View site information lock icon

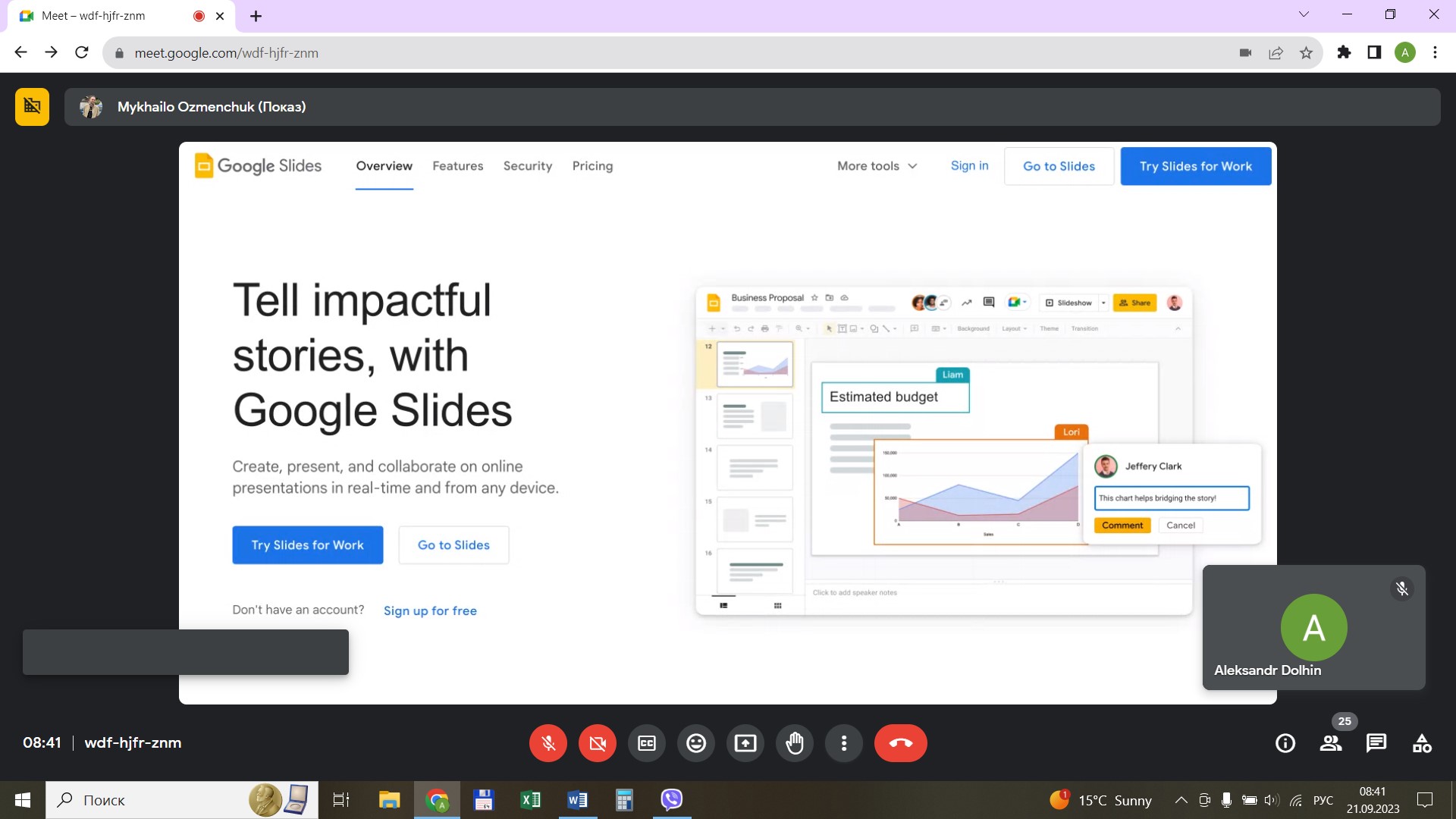(x=119, y=53)
